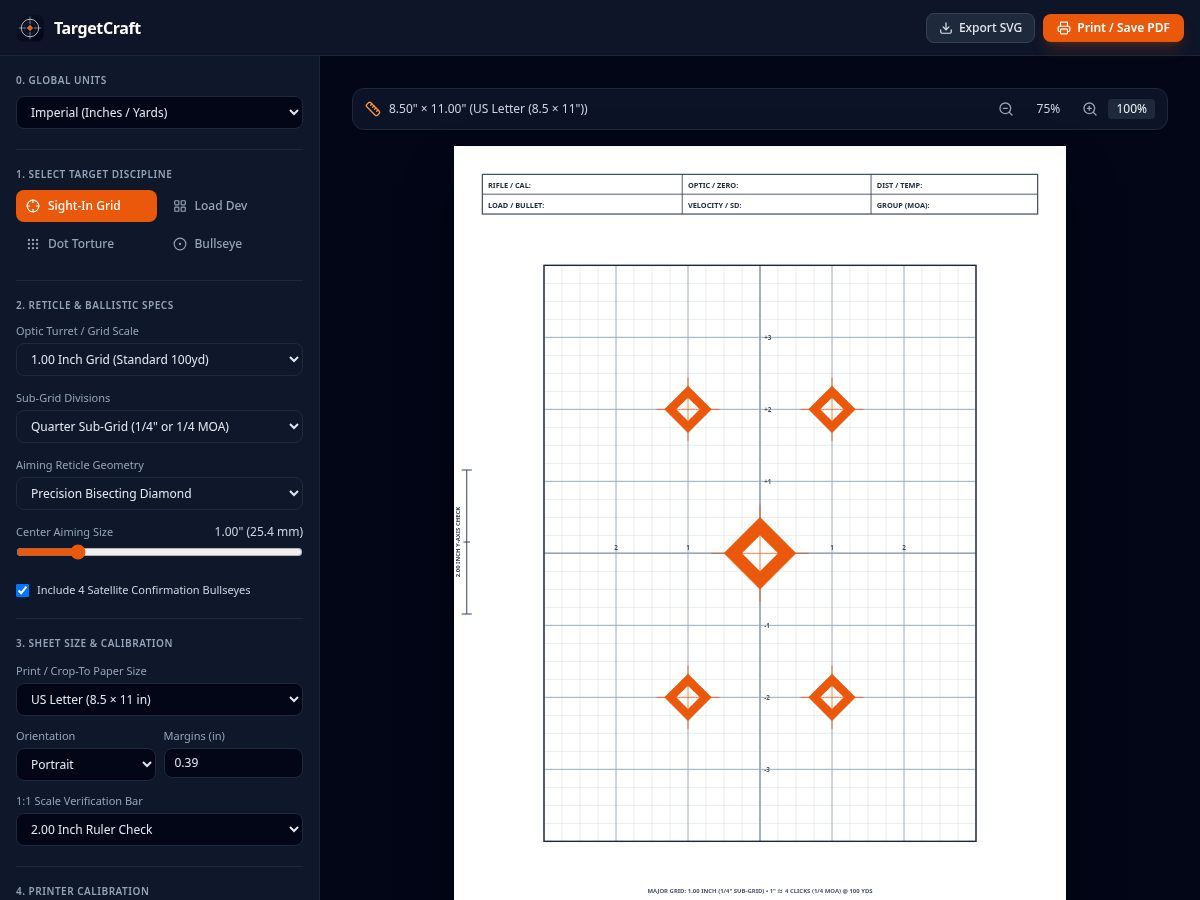Open the Aiming Reticle Geometry dropdown
This screenshot has width=1200, height=900.
pos(159,493)
